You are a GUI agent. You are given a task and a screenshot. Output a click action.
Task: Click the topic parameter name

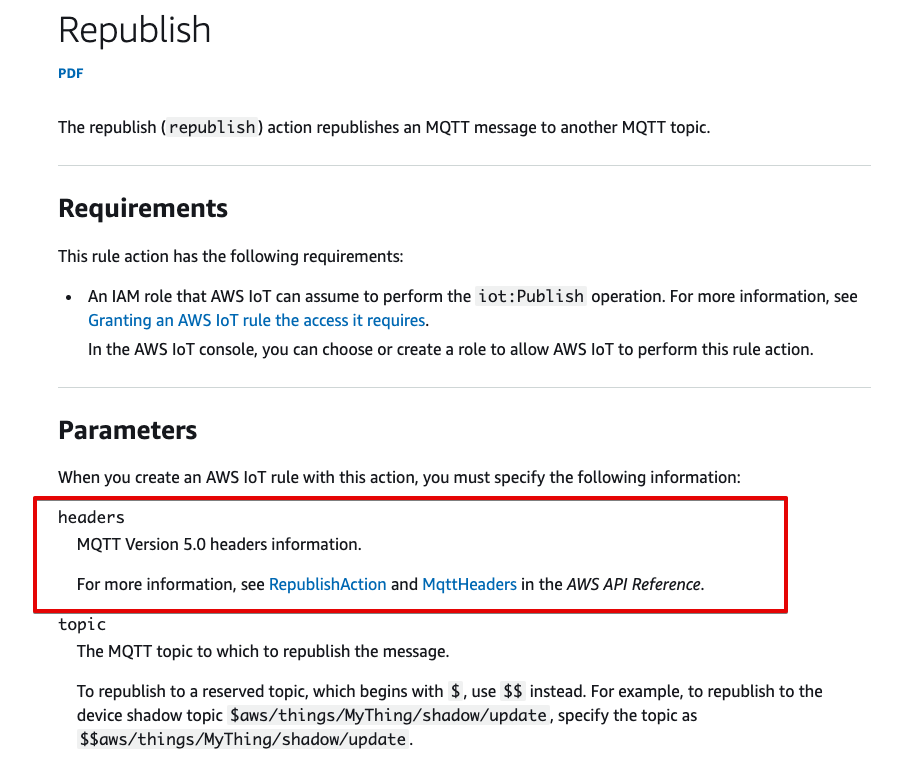click(82, 624)
